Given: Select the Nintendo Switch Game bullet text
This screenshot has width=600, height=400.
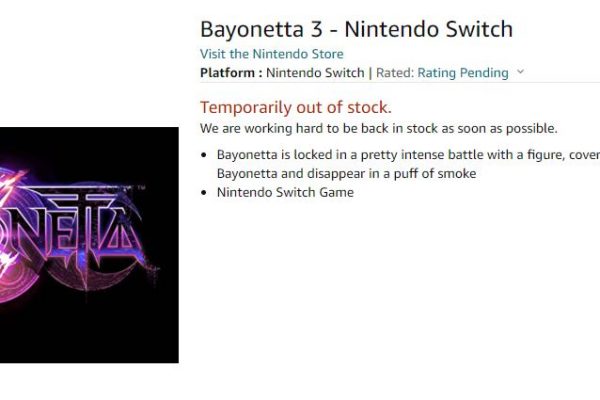Looking at the screenshot, I should coord(285,192).
